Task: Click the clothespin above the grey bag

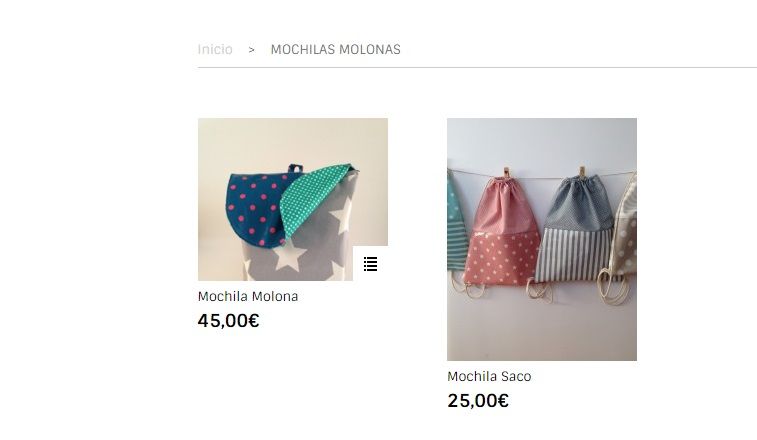Action: [582, 172]
